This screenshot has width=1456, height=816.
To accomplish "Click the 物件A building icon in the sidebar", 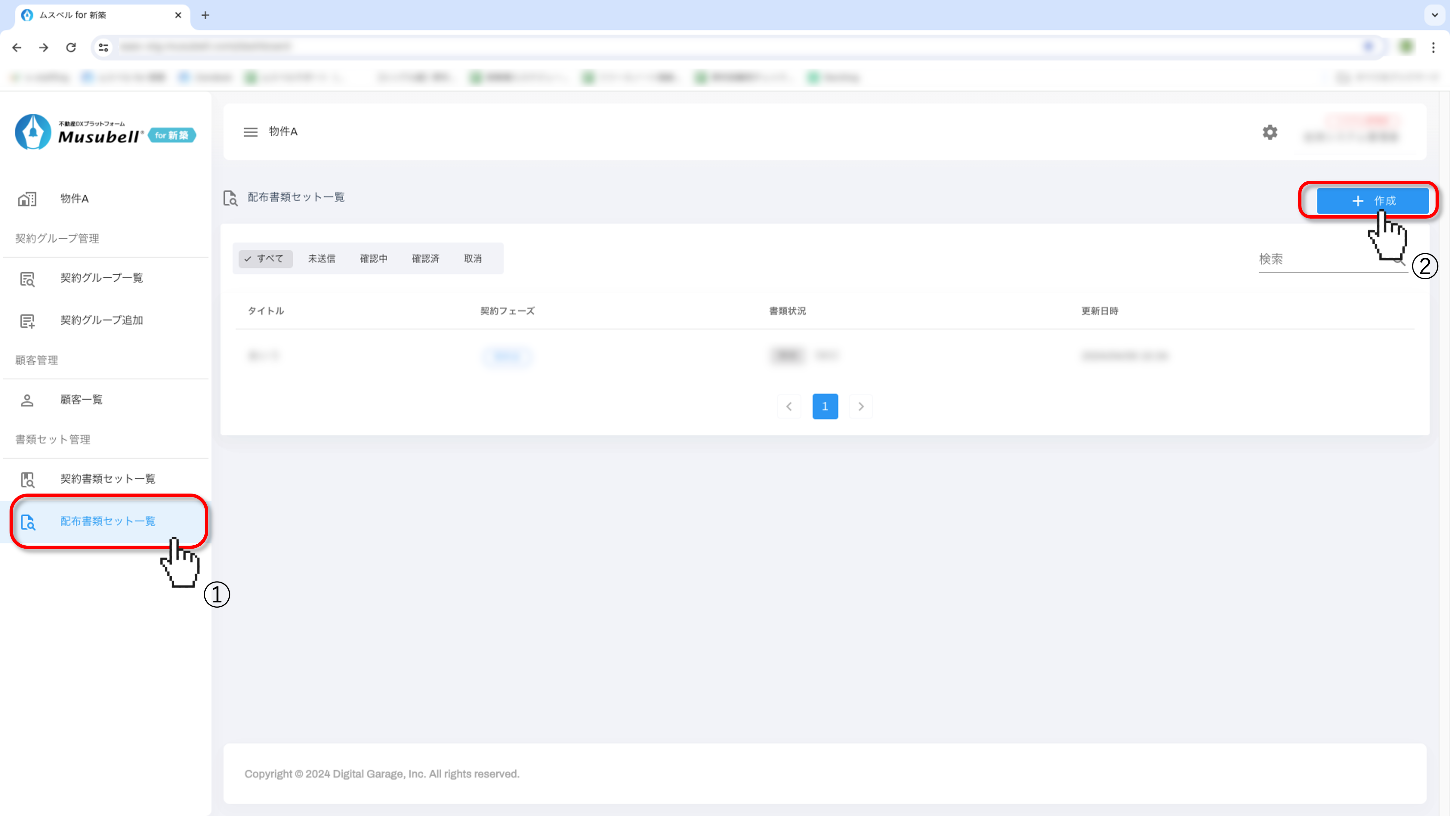I will 27,199.
